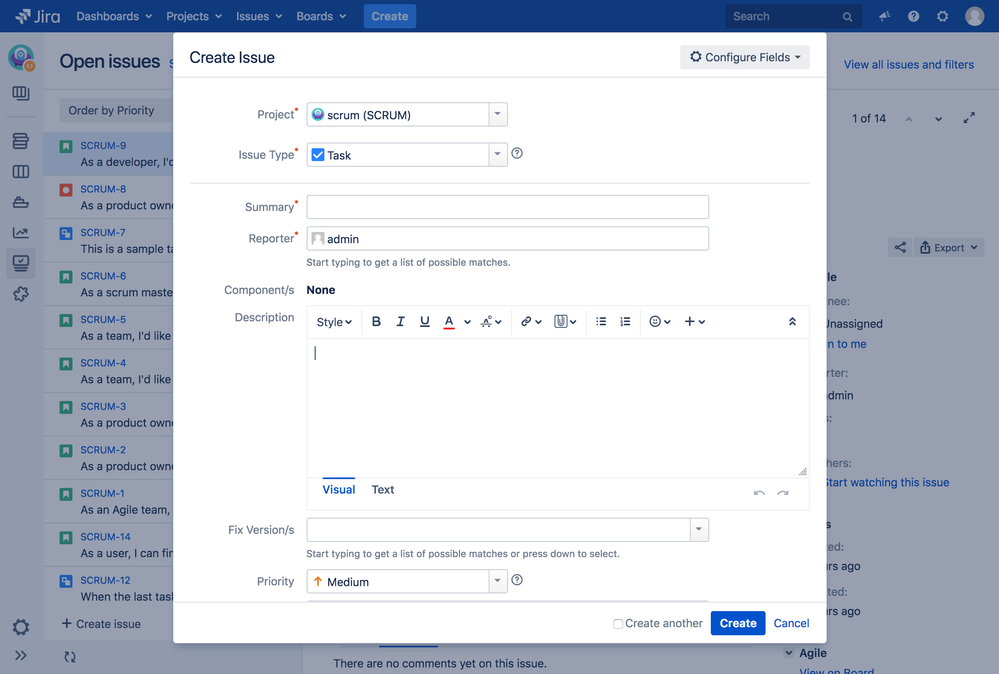999x674 pixels.
Task: Open help for Priority field
Action: tap(517, 580)
